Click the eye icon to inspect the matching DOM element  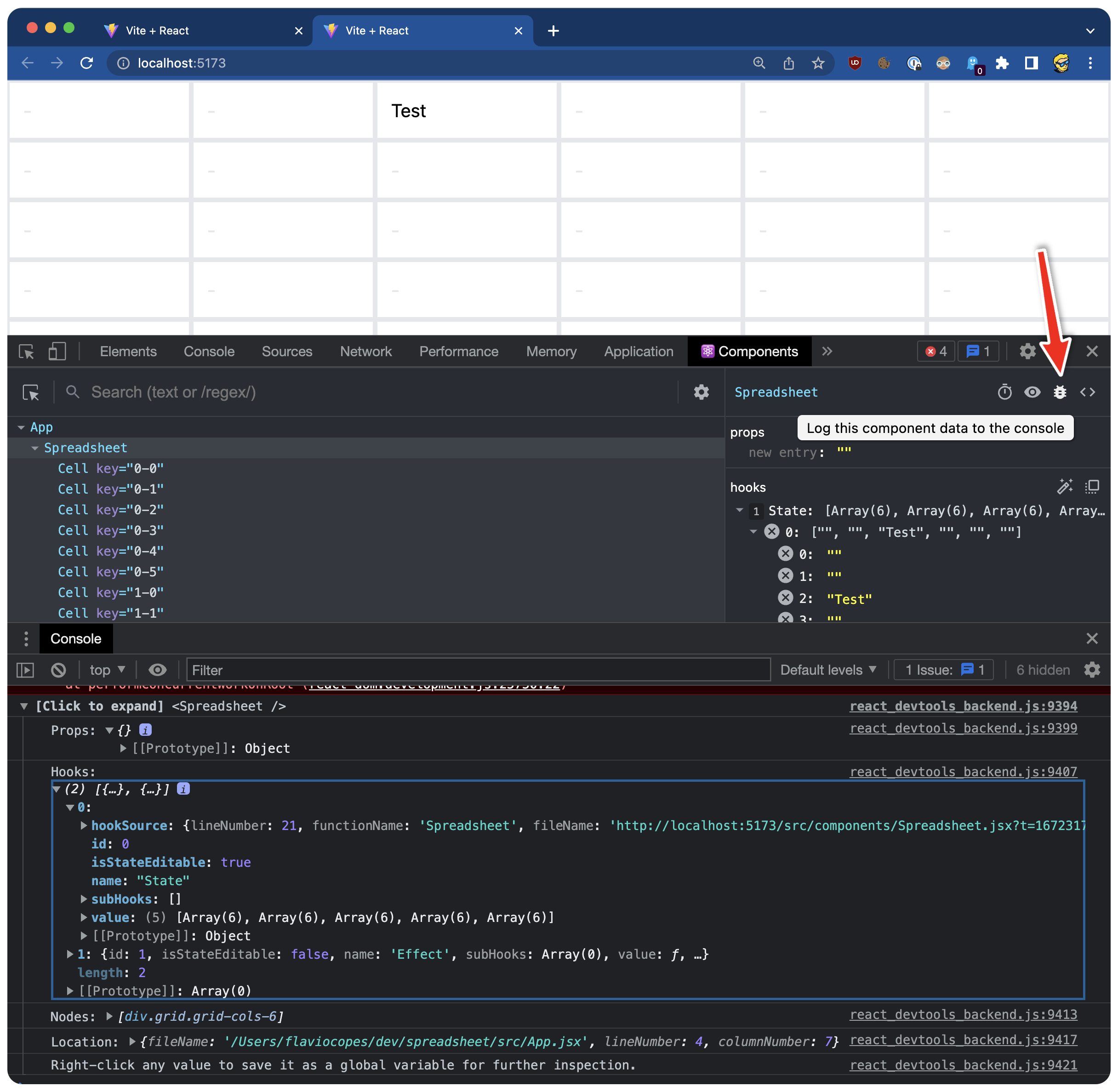coord(1032,392)
